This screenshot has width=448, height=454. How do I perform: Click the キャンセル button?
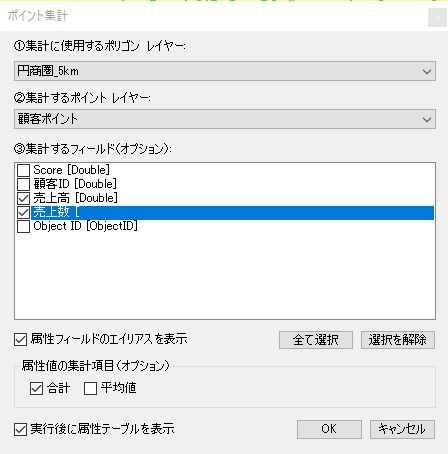tap(402, 429)
